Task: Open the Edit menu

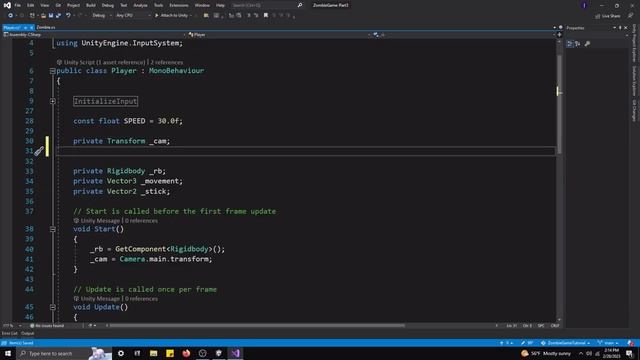Action: [x=31, y=5]
